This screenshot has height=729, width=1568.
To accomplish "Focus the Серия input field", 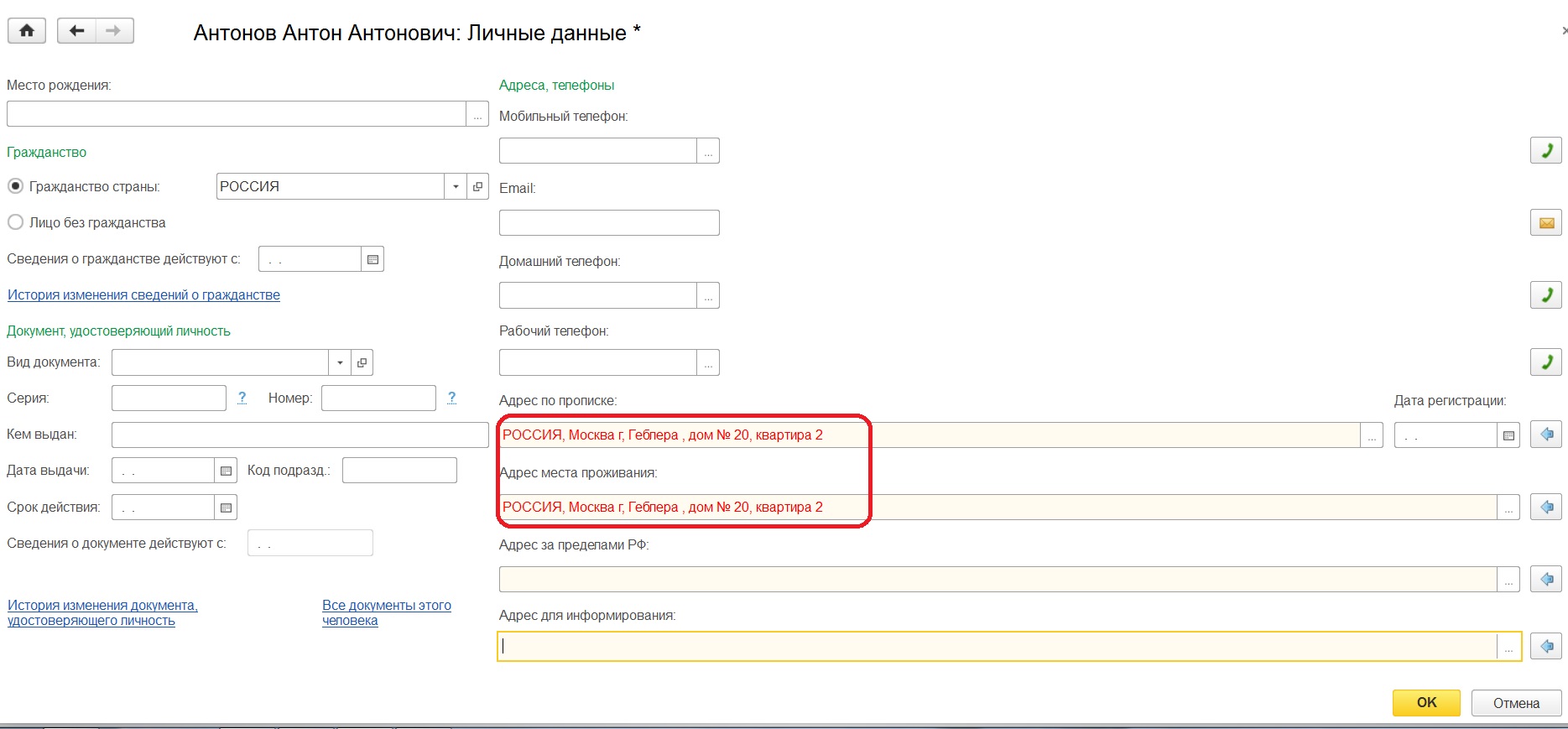I will (x=169, y=398).
